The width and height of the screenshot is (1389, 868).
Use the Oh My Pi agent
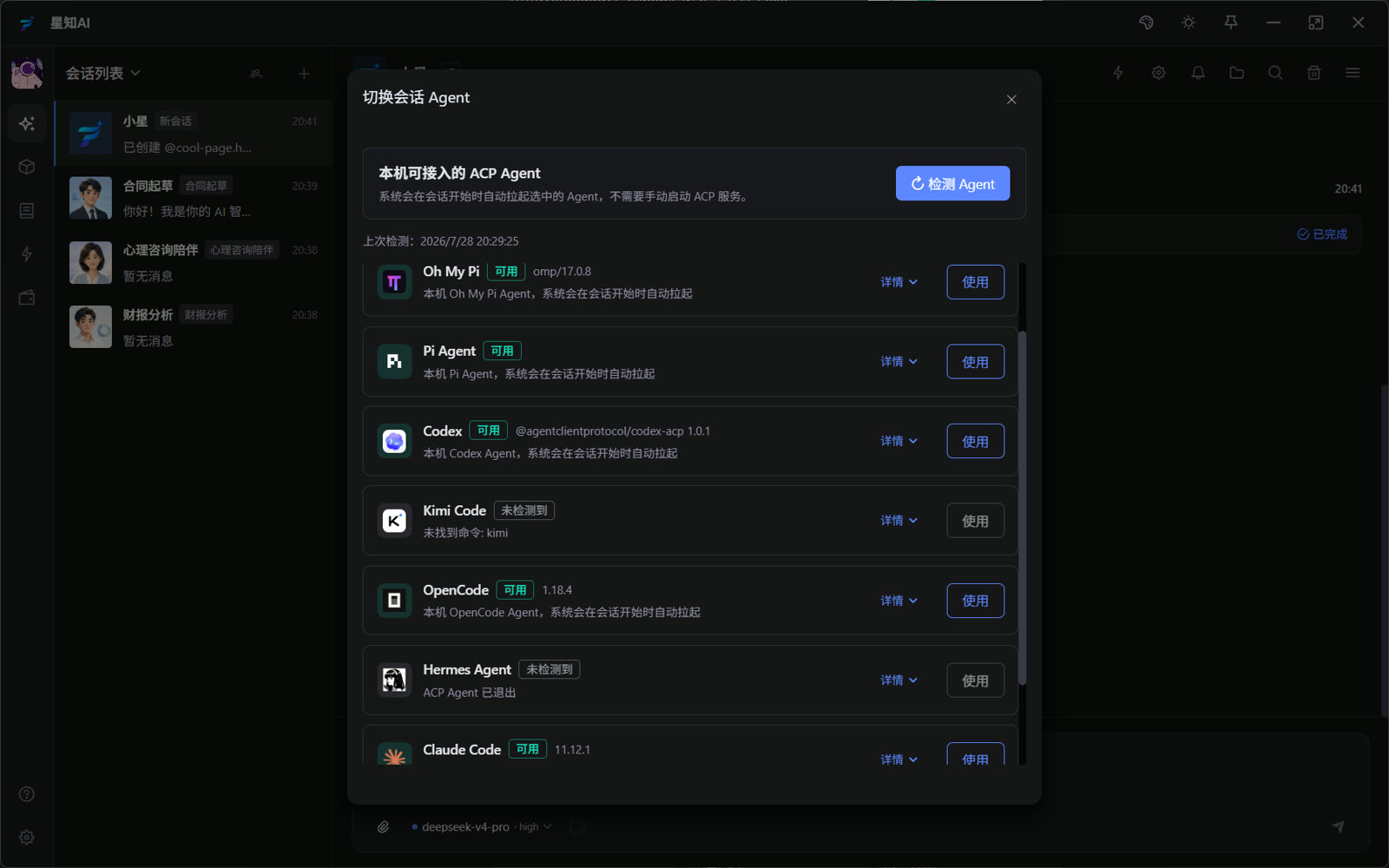(975, 282)
